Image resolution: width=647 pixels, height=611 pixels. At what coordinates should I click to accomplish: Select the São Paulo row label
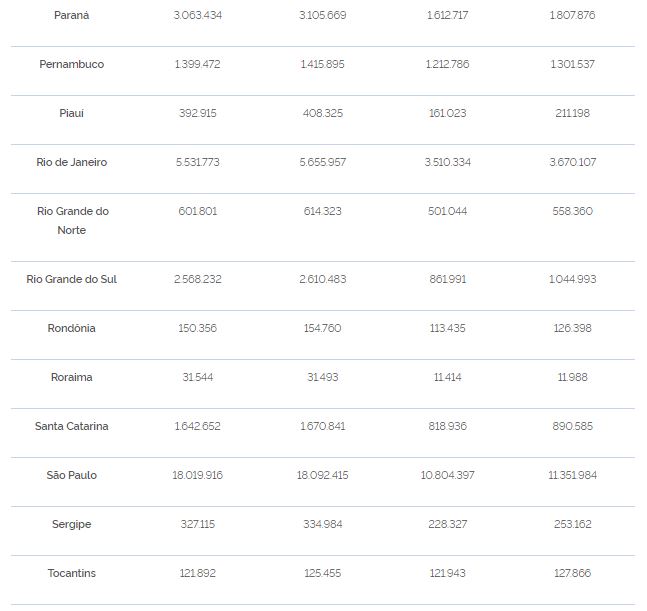tap(71, 475)
